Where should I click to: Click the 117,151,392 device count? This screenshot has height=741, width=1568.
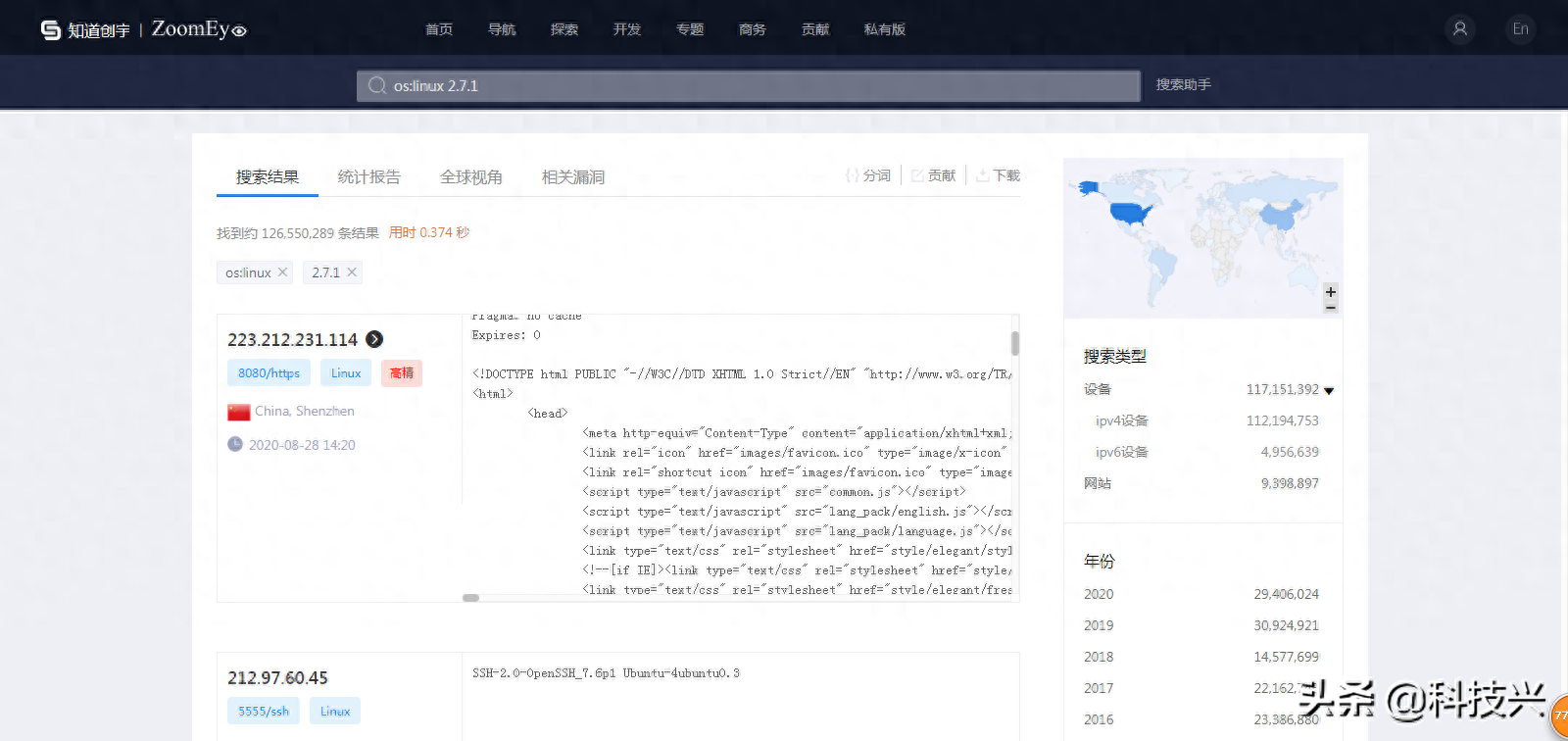coord(1282,390)
